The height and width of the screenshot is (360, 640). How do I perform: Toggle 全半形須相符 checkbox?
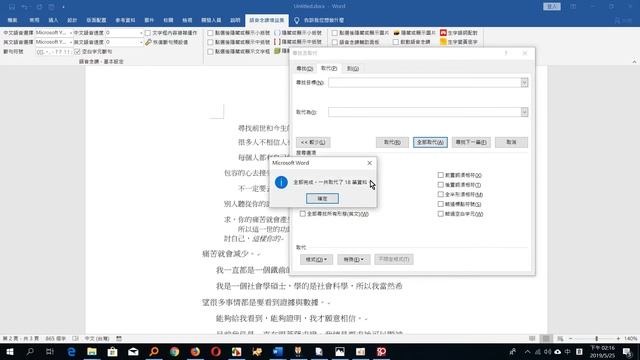tap(440, 194)
